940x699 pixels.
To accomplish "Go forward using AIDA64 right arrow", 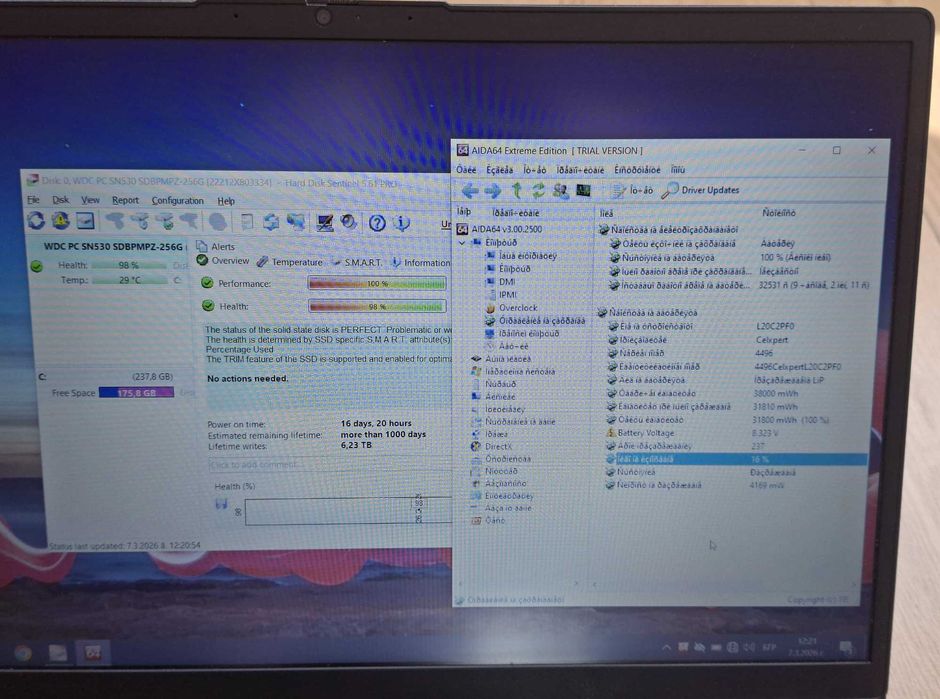I will coord(493,191).
